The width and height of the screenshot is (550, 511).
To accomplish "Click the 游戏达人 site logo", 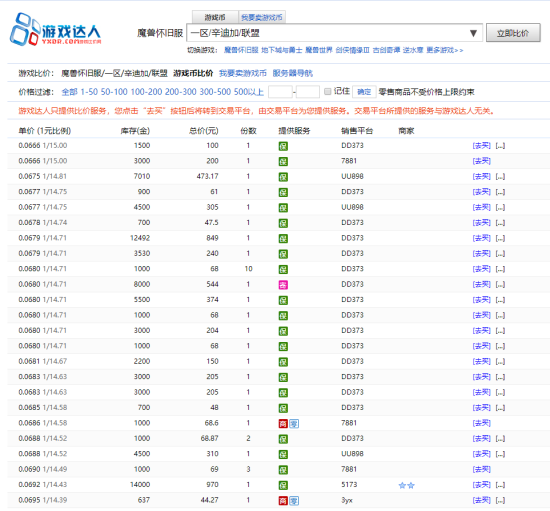I will click(55, 29).
